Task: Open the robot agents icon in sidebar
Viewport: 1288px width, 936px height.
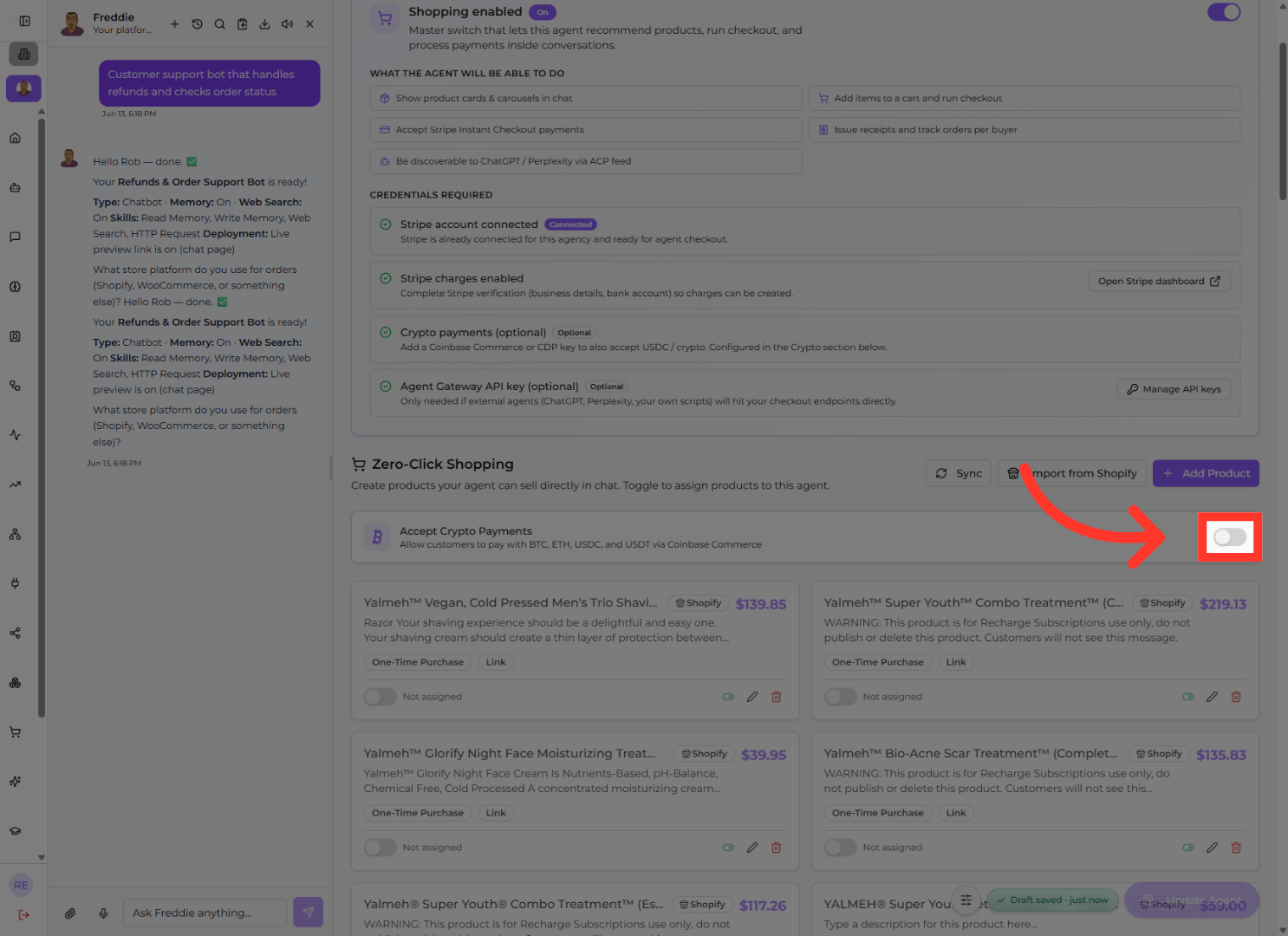Action: [15, 187]
